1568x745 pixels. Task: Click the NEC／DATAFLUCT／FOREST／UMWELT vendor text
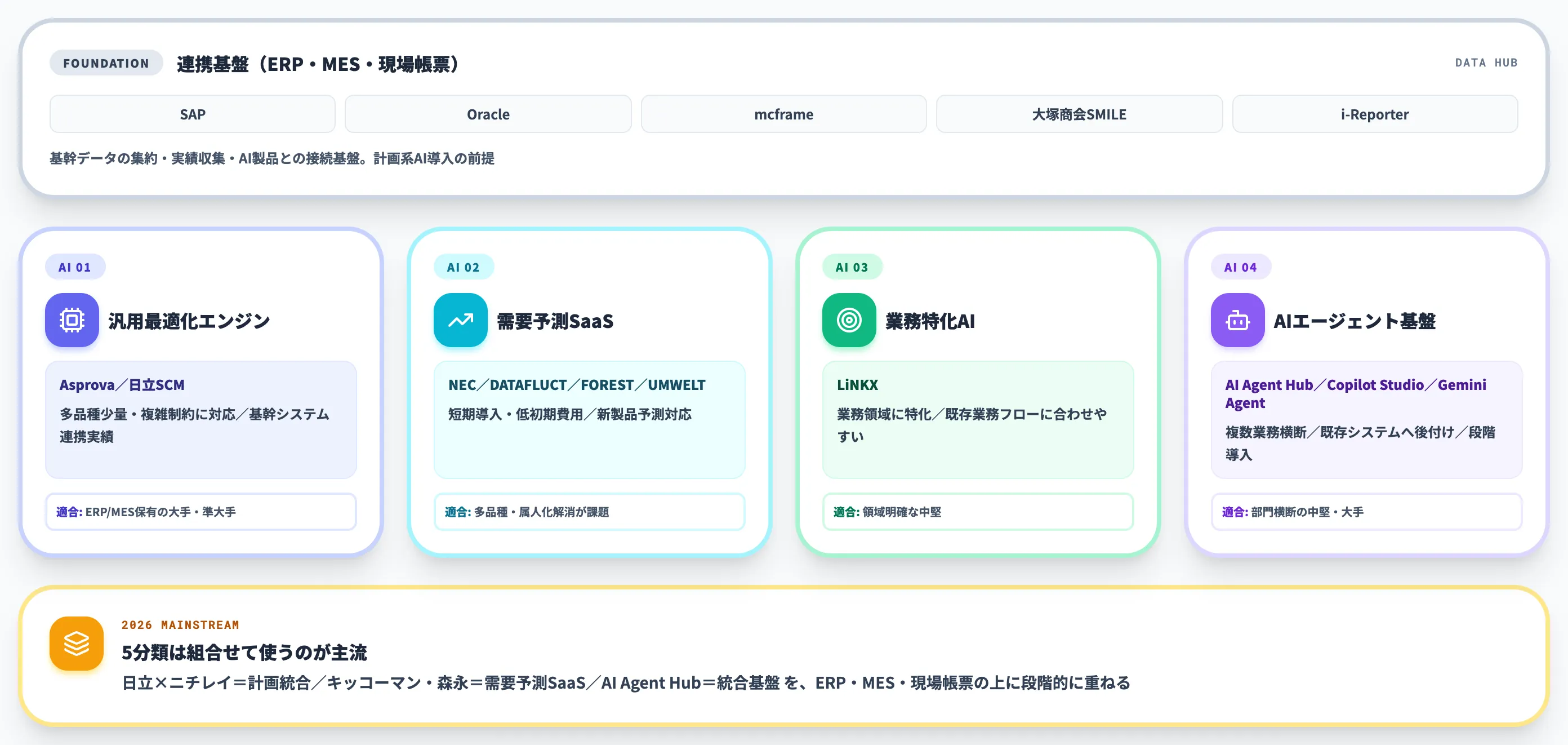(576, 385)
